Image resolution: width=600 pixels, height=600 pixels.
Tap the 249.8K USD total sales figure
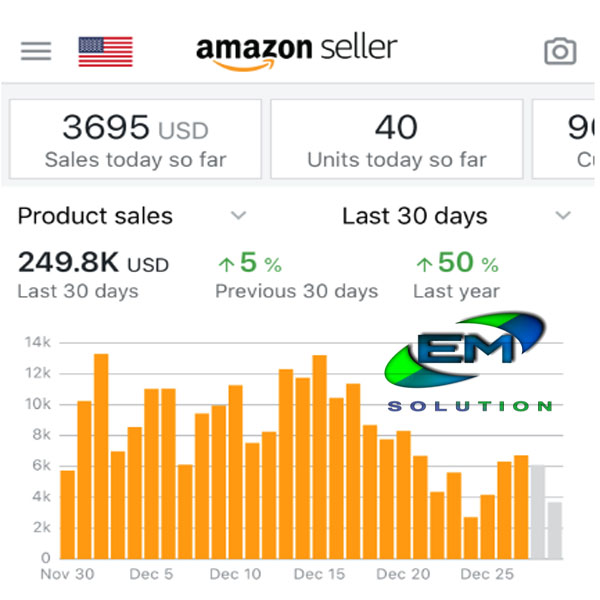93,264
